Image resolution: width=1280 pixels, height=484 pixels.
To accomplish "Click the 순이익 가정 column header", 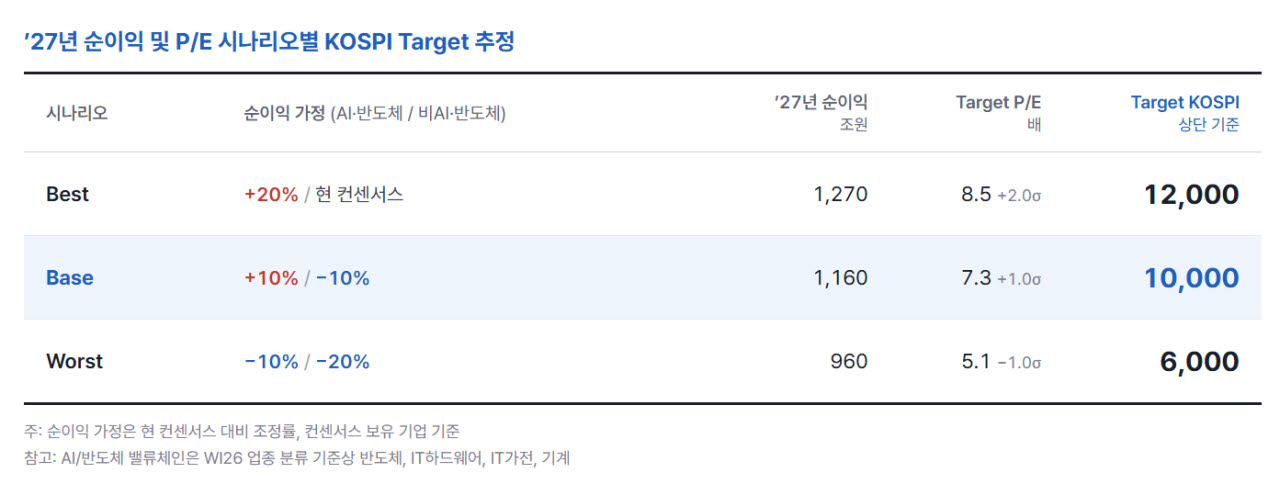I will (374, 113).
